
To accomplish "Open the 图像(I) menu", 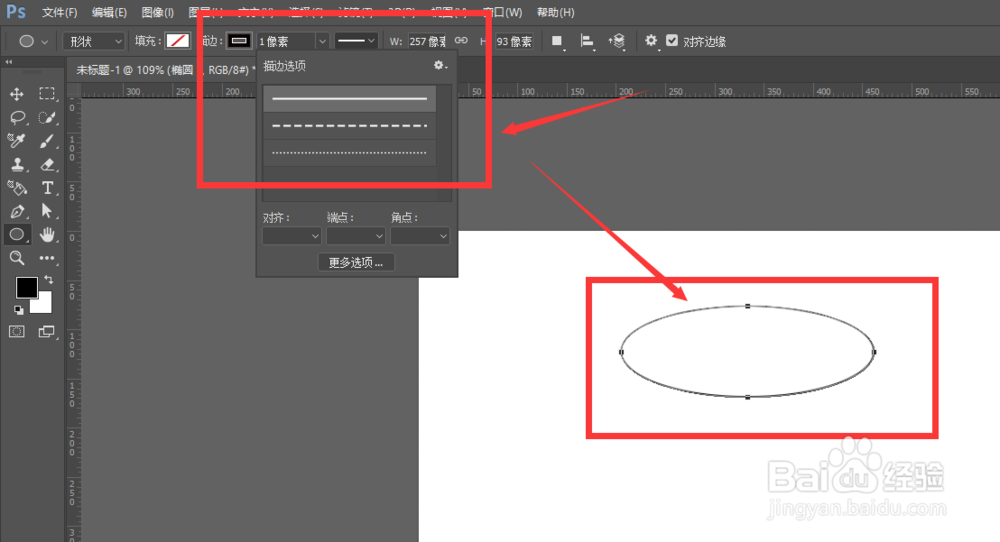I will point(158,12).
